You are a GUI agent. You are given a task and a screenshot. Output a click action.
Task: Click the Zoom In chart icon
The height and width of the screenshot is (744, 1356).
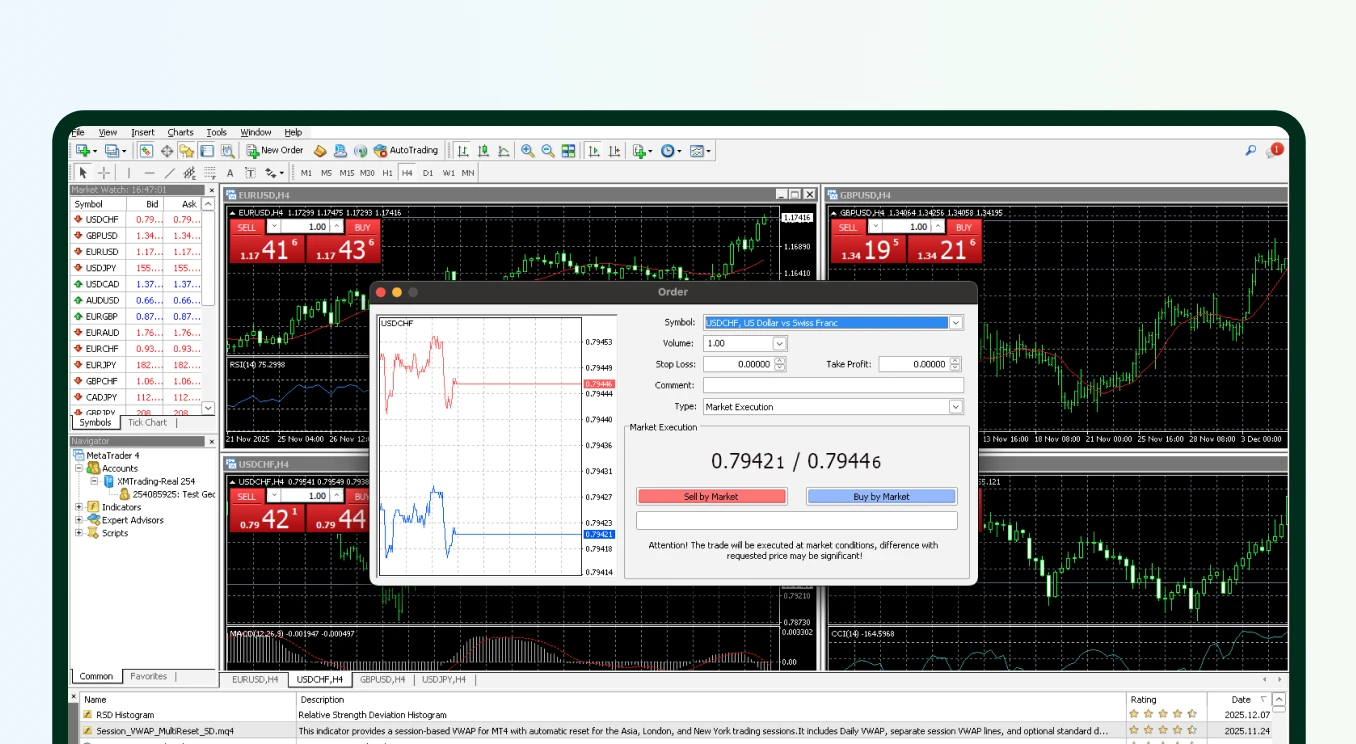[x=527, y=150]
